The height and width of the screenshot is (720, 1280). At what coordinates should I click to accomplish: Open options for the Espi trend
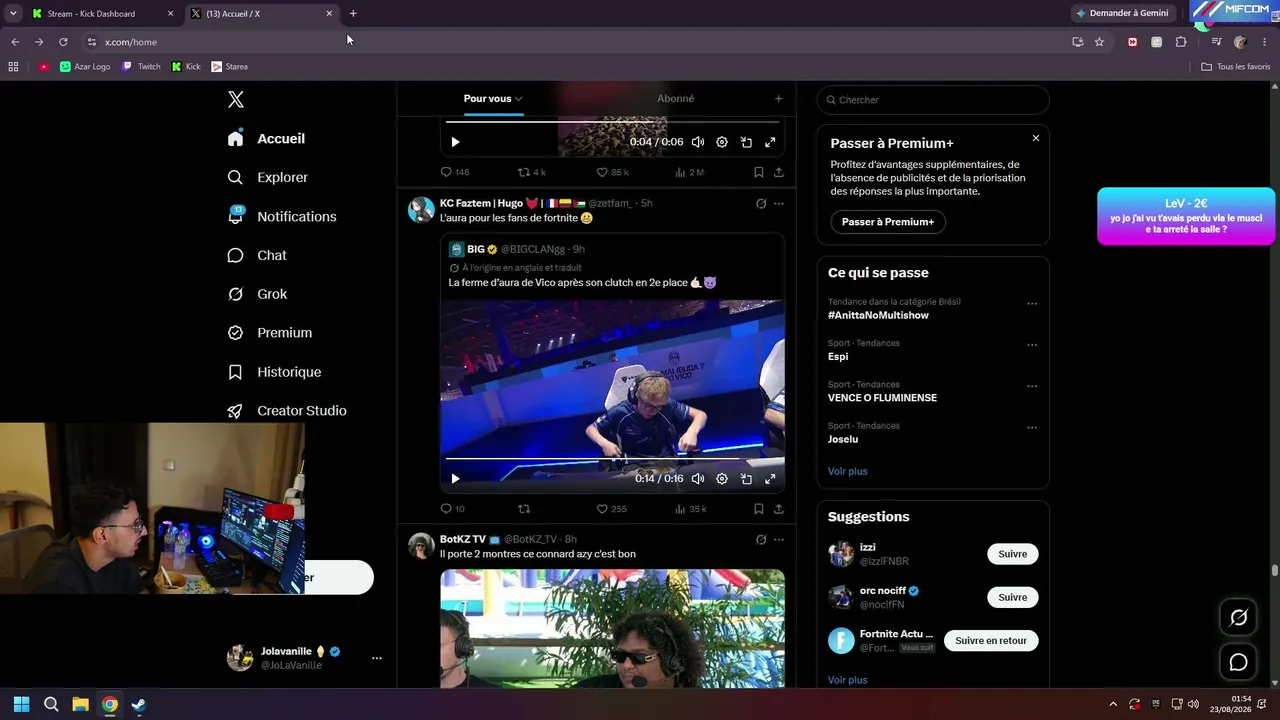[x=1032, y=345]
